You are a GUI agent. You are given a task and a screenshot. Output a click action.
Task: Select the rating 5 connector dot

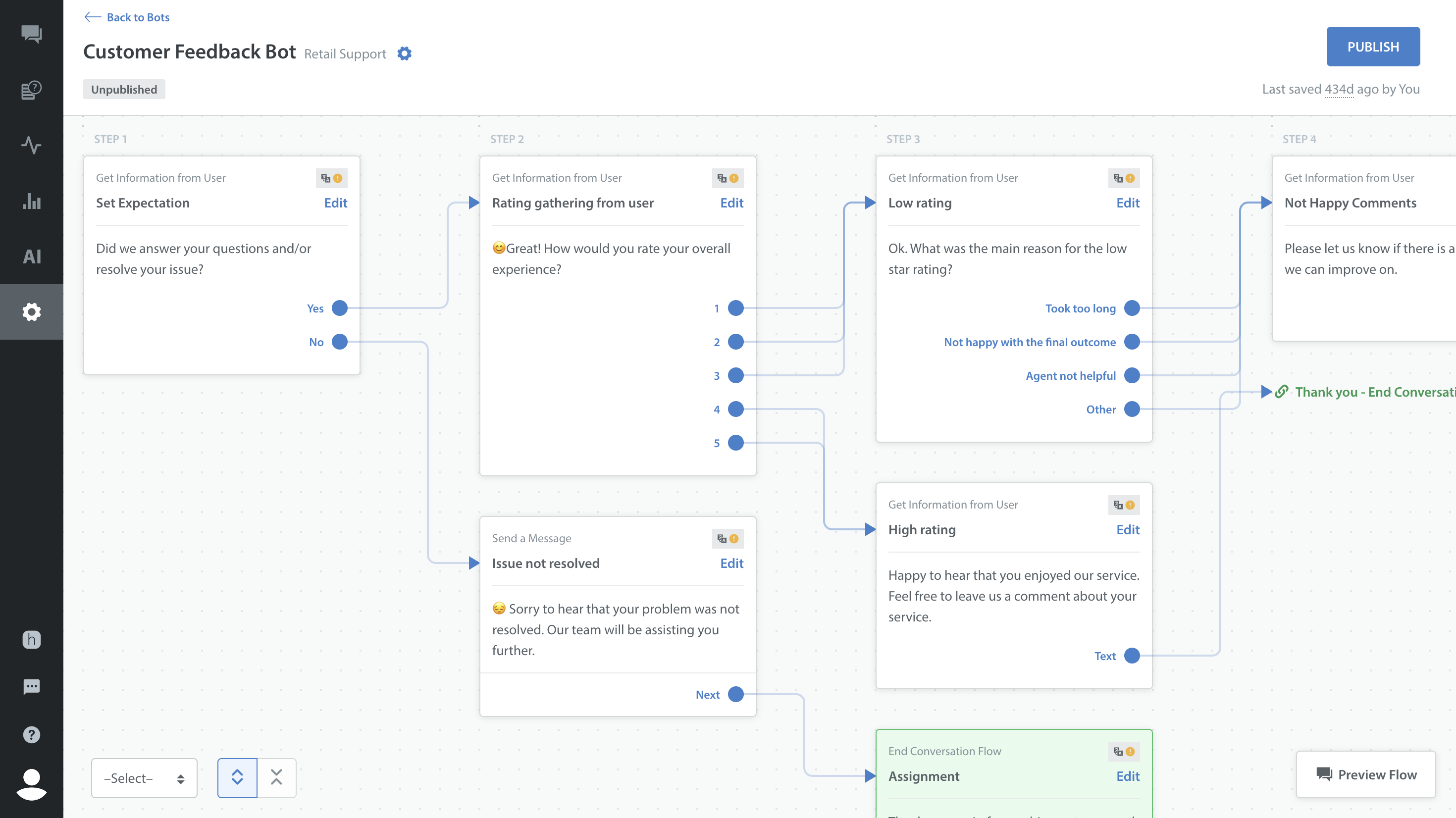pyautogui.click(x=735, y=443)
